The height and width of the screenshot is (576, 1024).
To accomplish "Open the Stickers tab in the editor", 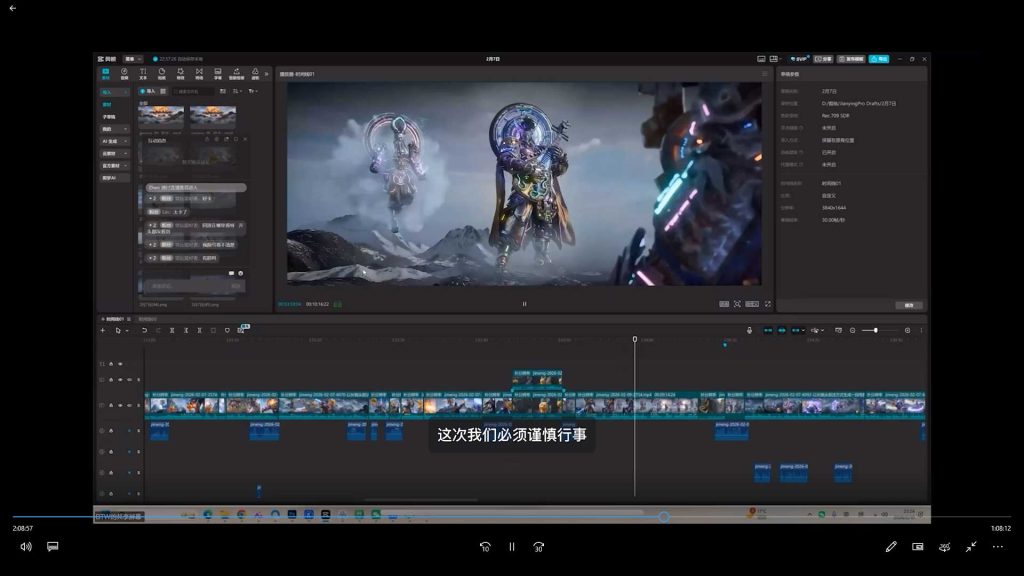I will tap(161, 74).
